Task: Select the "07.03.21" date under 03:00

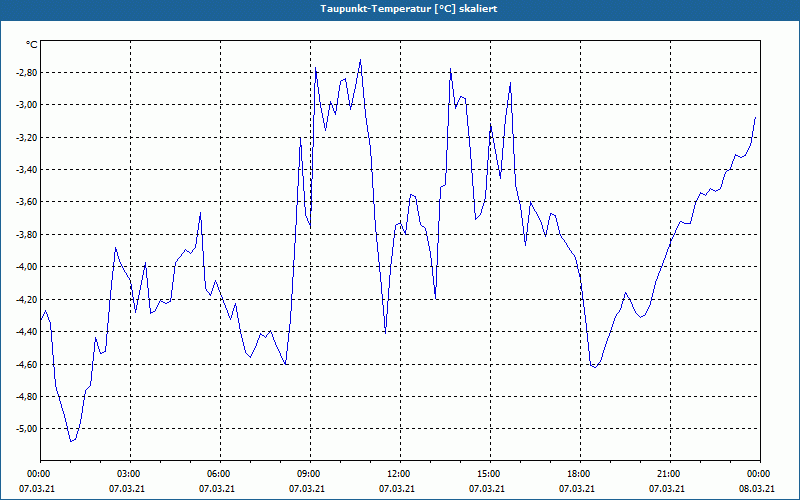Action: click(x=127, y=488)
